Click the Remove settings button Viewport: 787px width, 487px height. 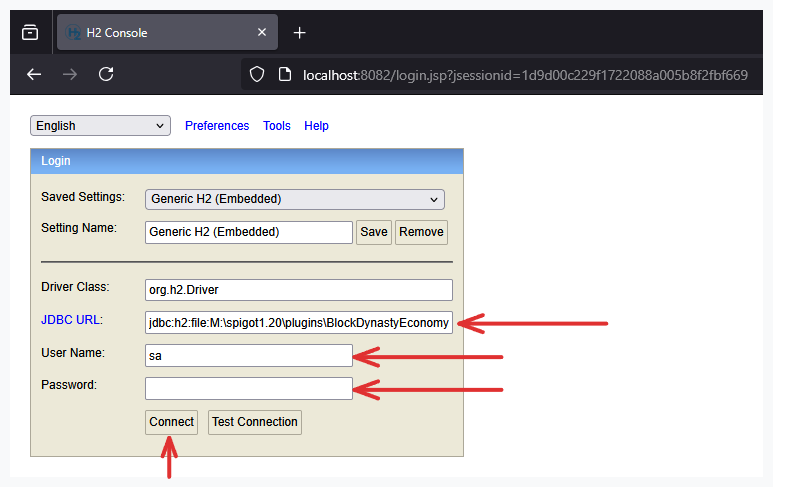421,232
